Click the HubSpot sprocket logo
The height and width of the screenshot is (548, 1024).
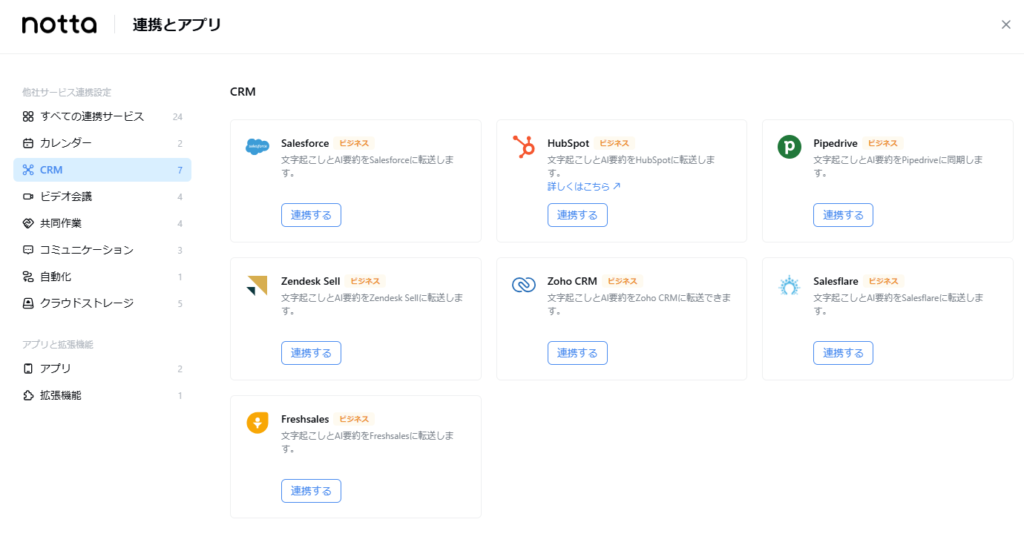(523, 146)
